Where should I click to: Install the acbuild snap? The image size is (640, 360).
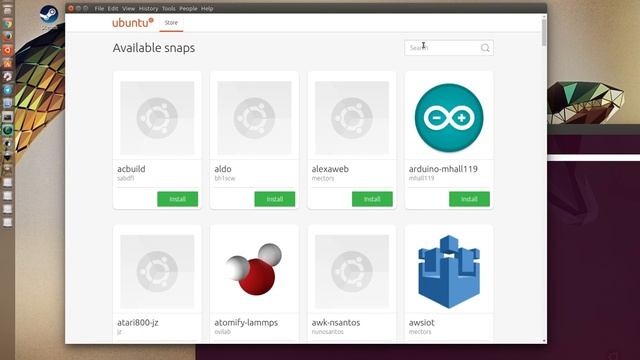point(178,199)
